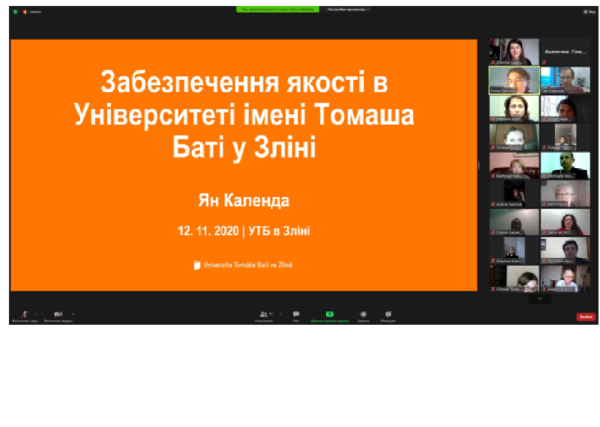
Task: Open the Chat panel icon
Action: tap(296, 314)
